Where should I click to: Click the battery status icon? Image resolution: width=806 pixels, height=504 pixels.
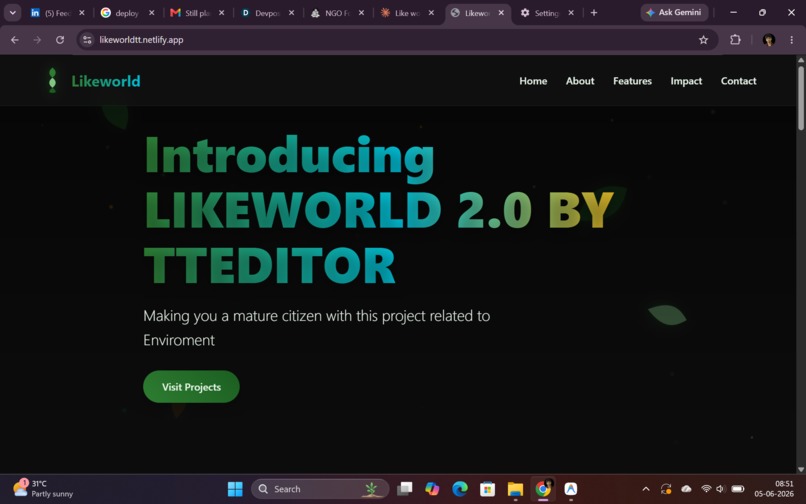click(738, 489)
